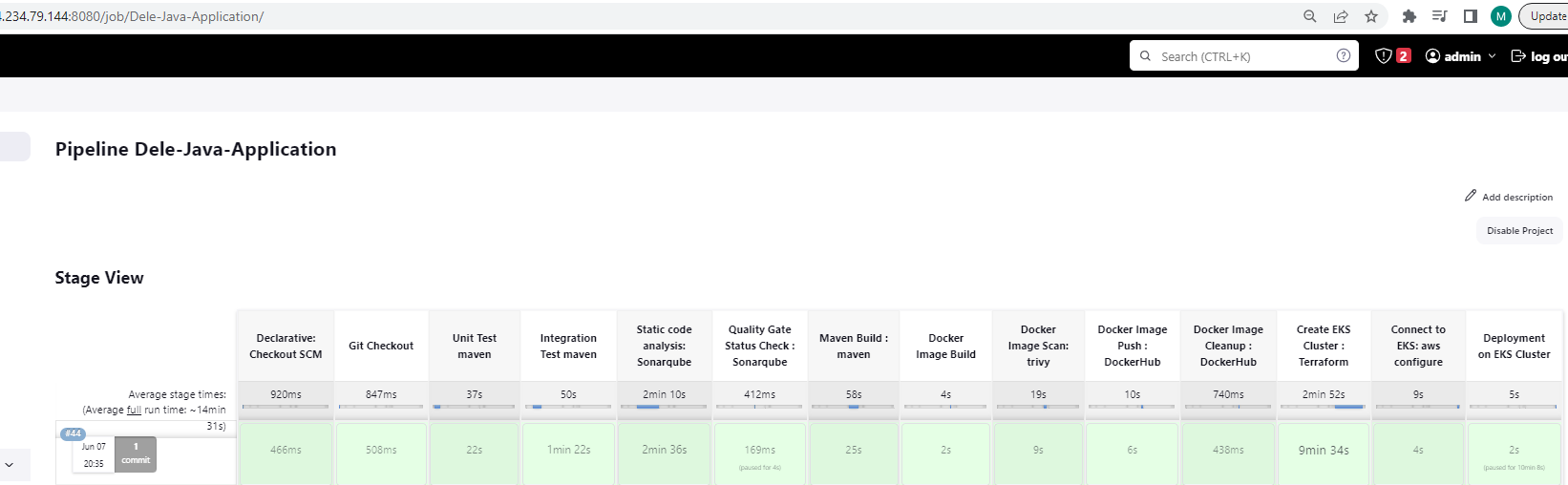Click the log out link
Viewport: 1568px width, 485px height.
click(x=1539, y=56)
